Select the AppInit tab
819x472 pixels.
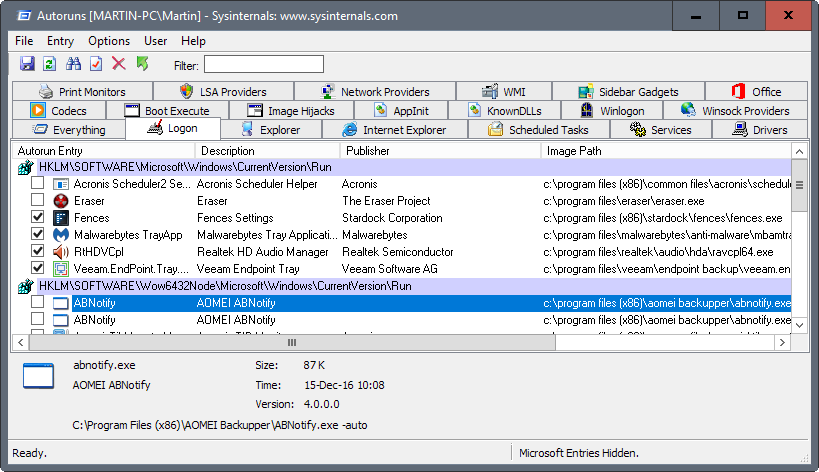tap(401, 111)
